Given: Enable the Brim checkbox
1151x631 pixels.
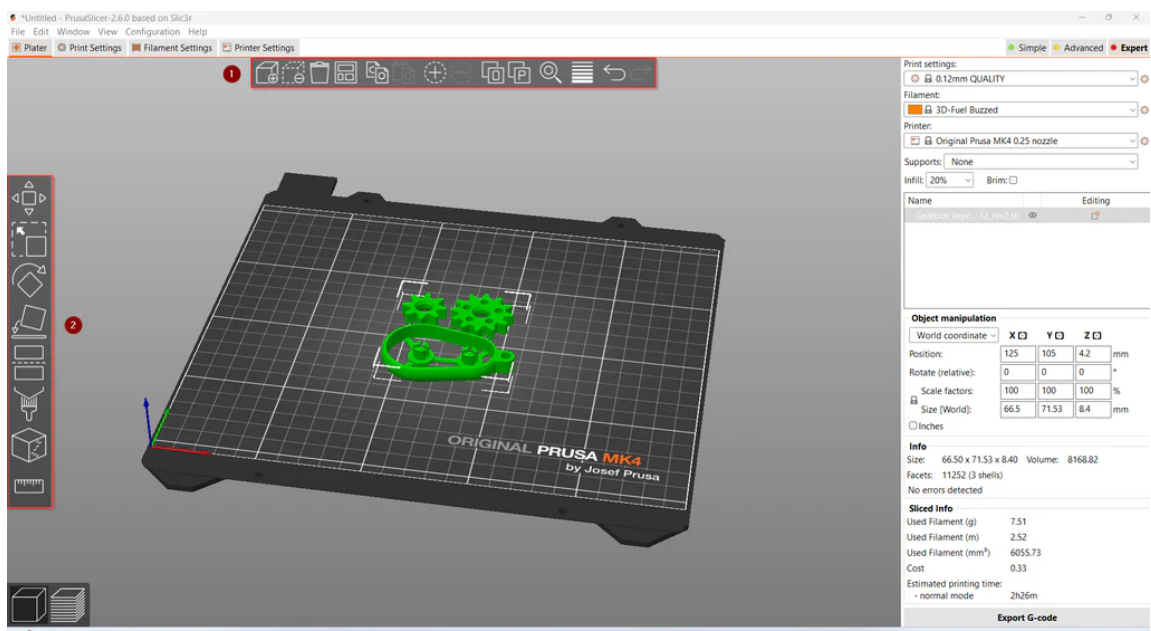Looking at the screenshot, I should [1013, 180].
